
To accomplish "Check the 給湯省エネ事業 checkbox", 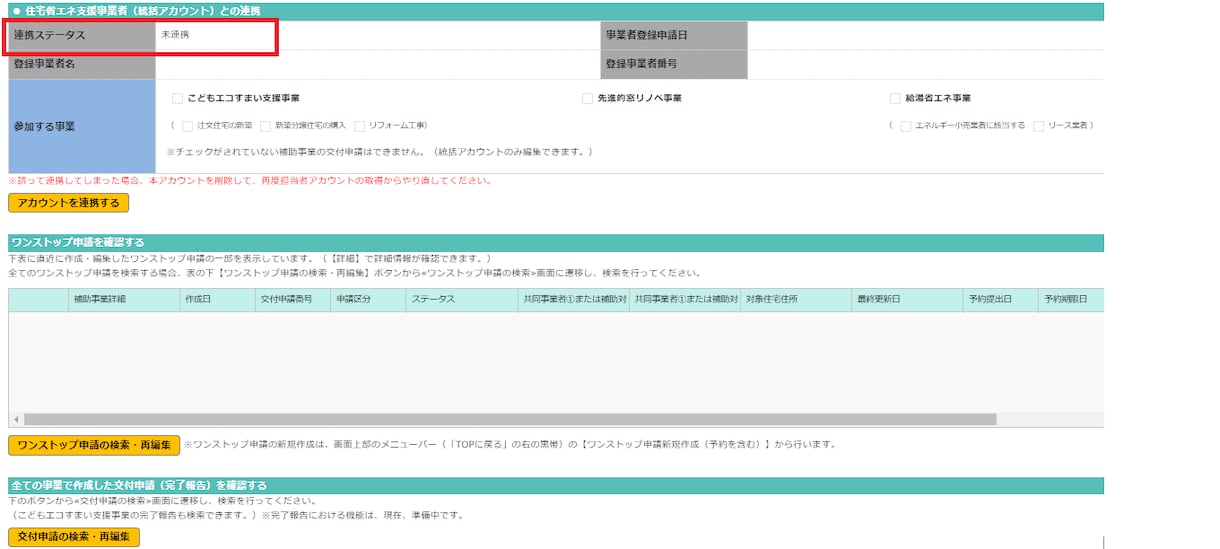I will pos(895,99).
